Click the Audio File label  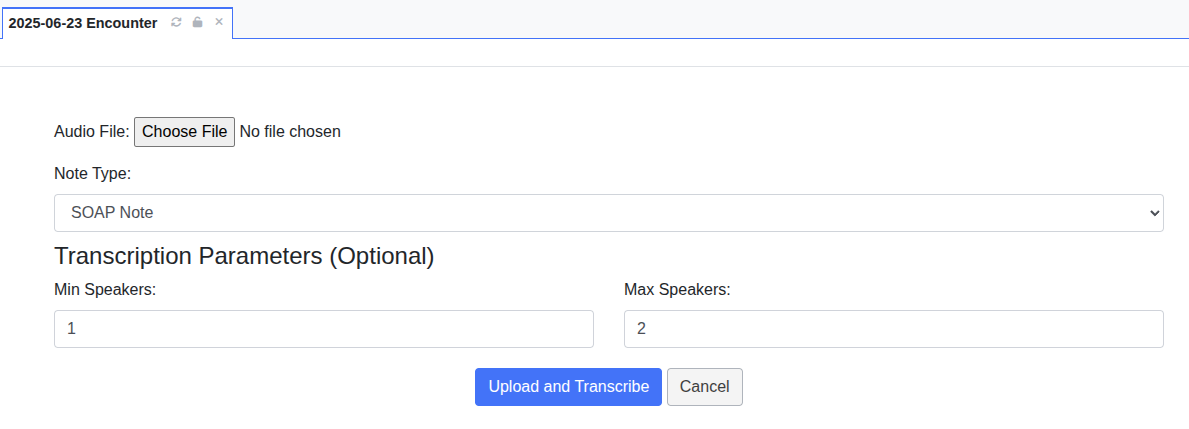92,132
